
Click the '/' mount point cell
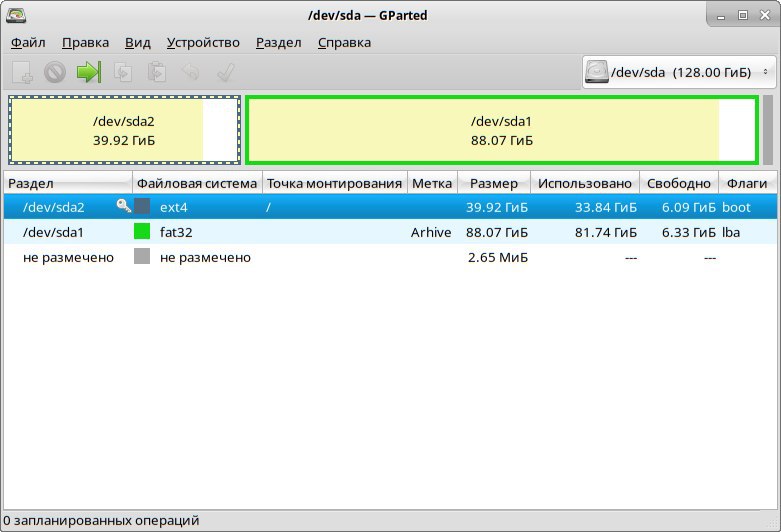click(x=268, y=207)
